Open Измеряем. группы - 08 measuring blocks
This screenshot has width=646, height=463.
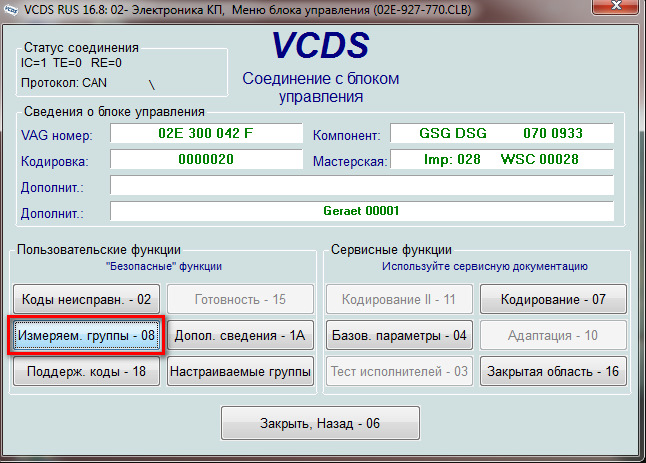click(x=87, y=335)
